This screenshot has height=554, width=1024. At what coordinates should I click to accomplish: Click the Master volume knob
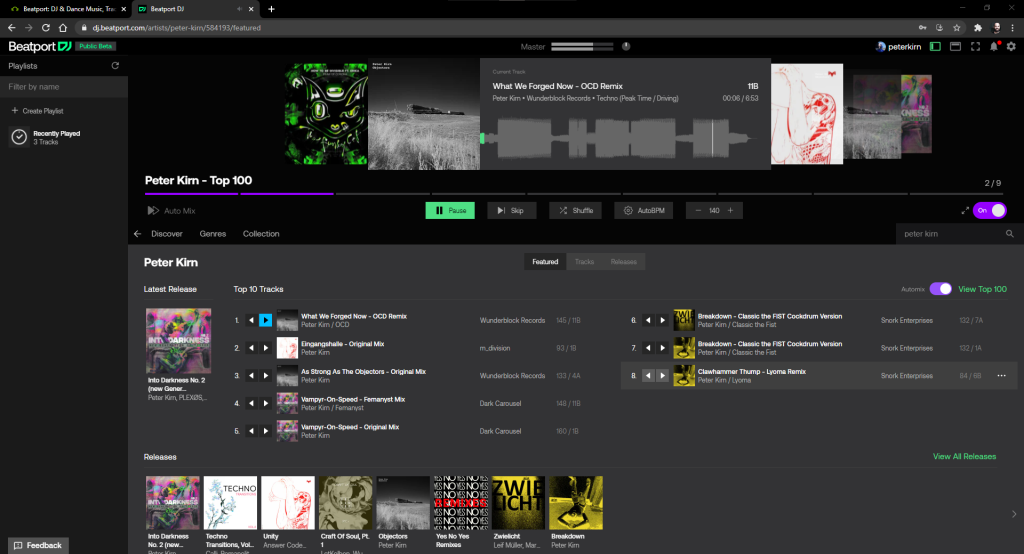(x=626, y=46)
